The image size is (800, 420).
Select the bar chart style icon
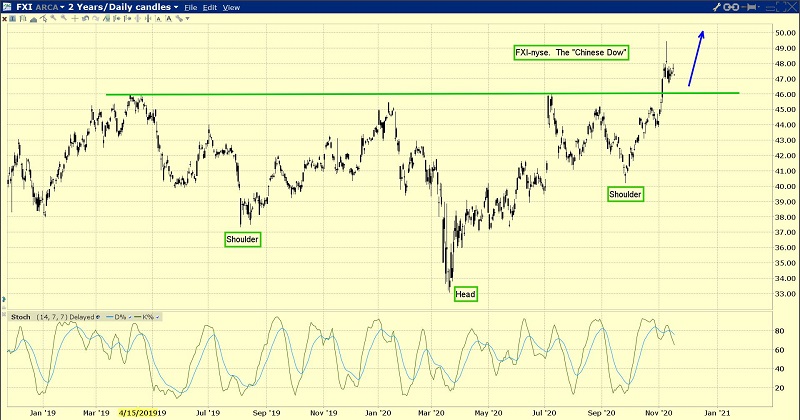click(x=23, y=19)
